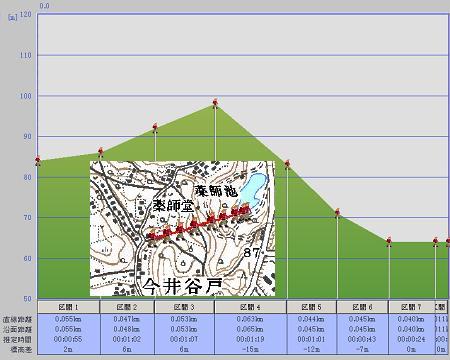
Task: Click the waypoint marker at the 98m elevation peak
Action: [215, 102]
